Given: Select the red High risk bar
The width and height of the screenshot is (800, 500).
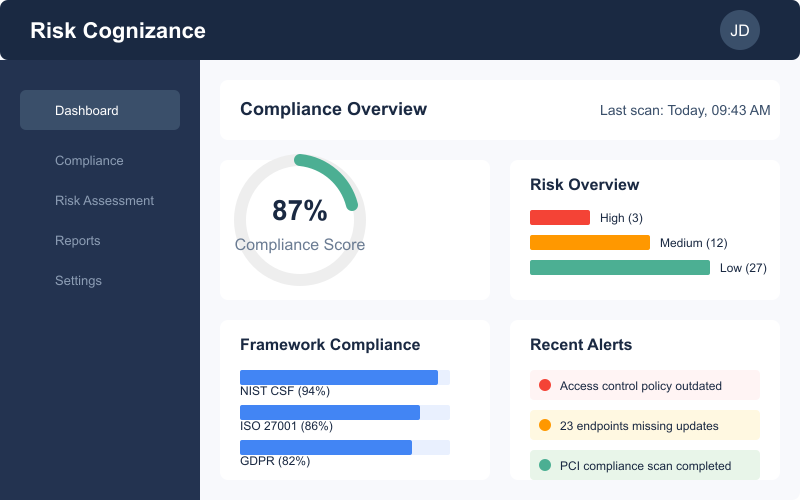Looking at the screenshot, I should [560, 217].
